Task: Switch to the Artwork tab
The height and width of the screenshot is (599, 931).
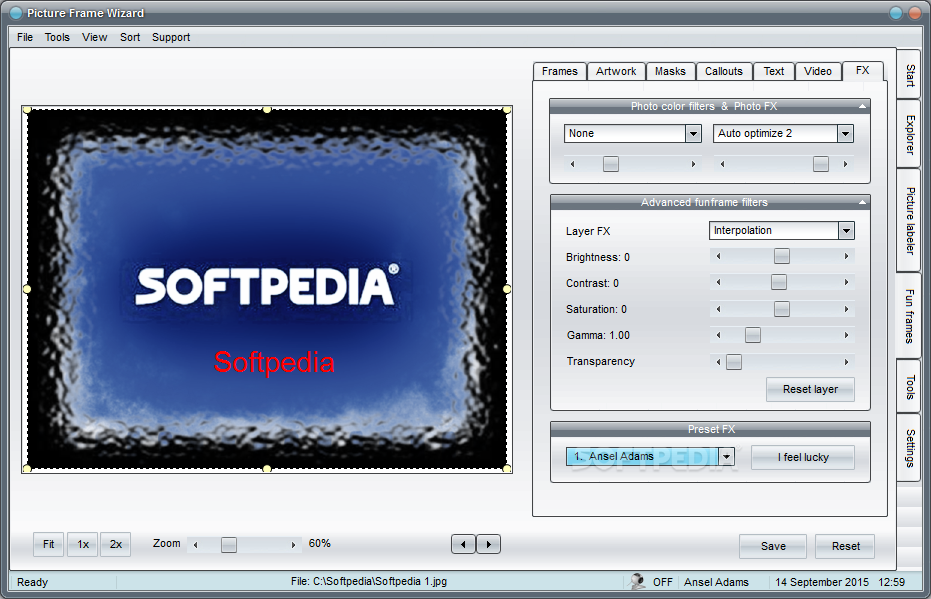Action: pos(616,71)
